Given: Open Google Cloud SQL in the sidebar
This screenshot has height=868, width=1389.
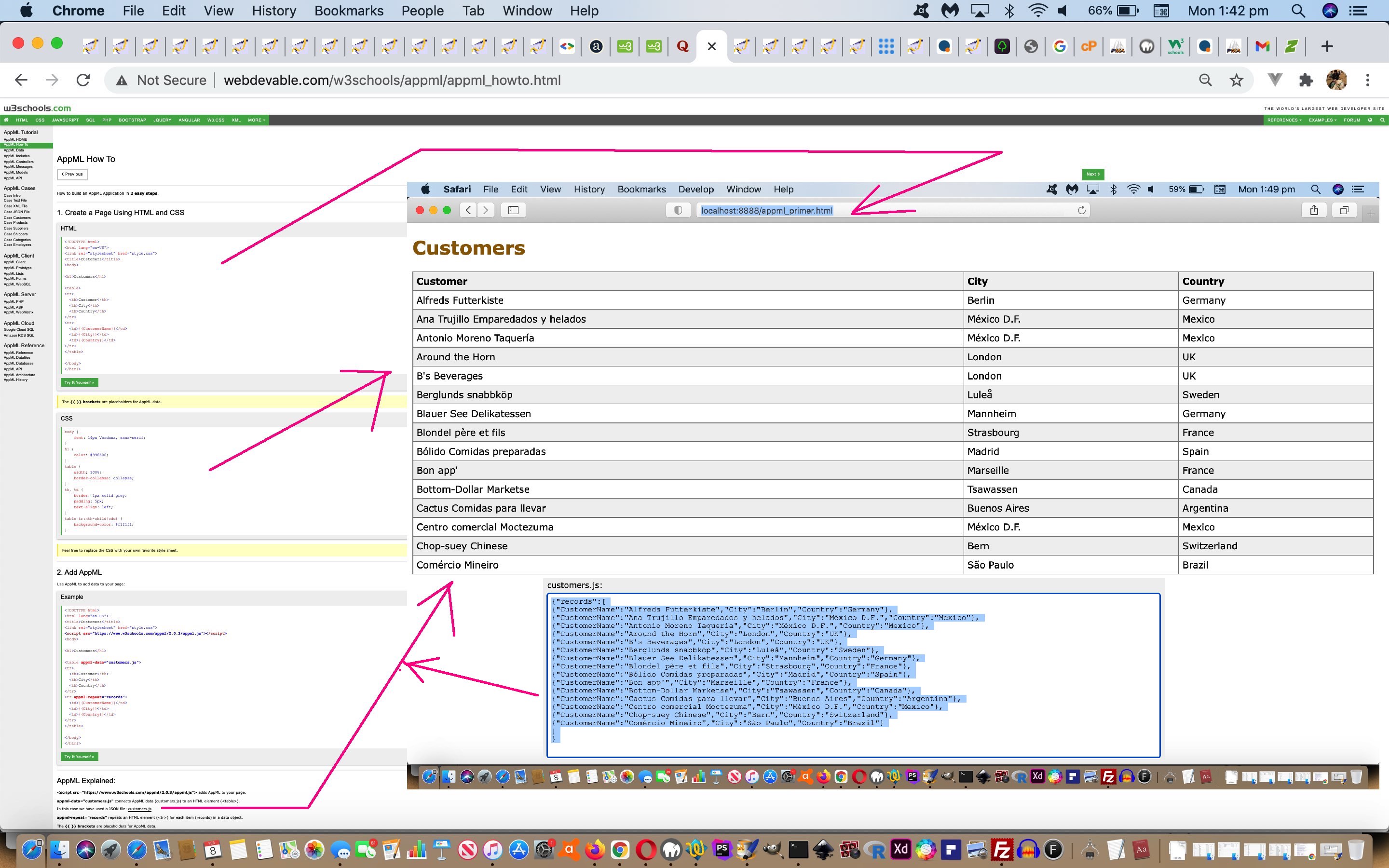Looking at the screenshot, I should click(x=19, y=329).
